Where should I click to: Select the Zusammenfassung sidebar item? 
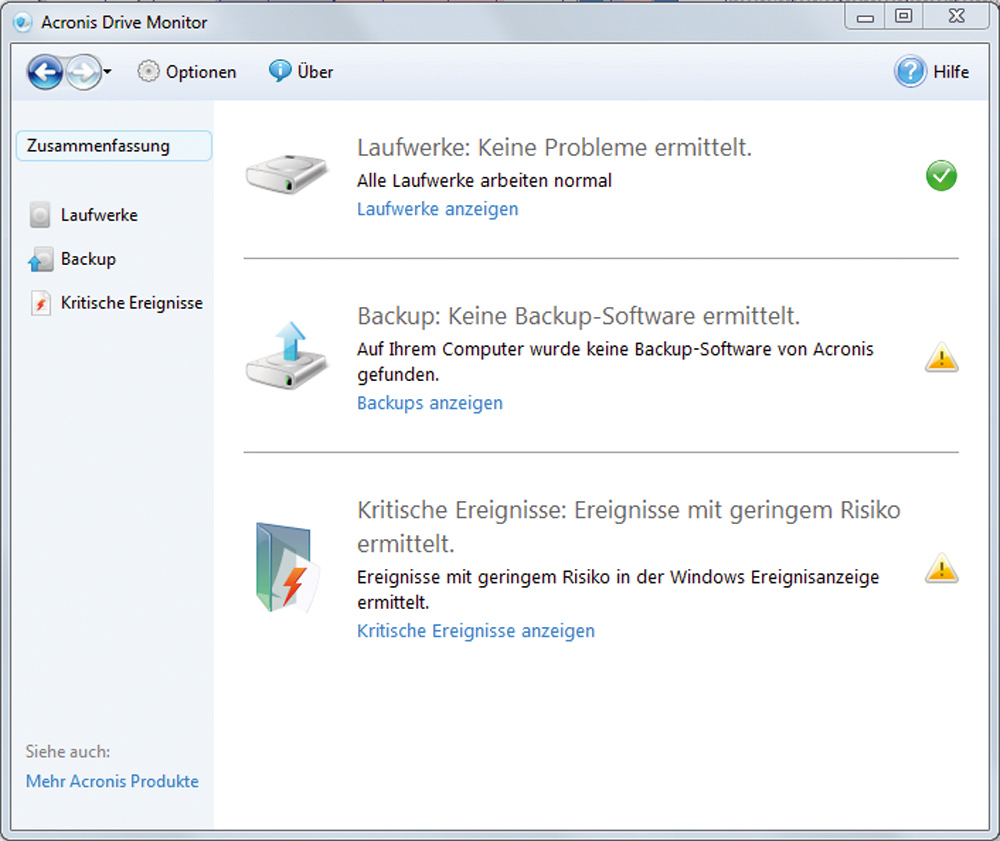pyautogui.click(x=114, y=146)
